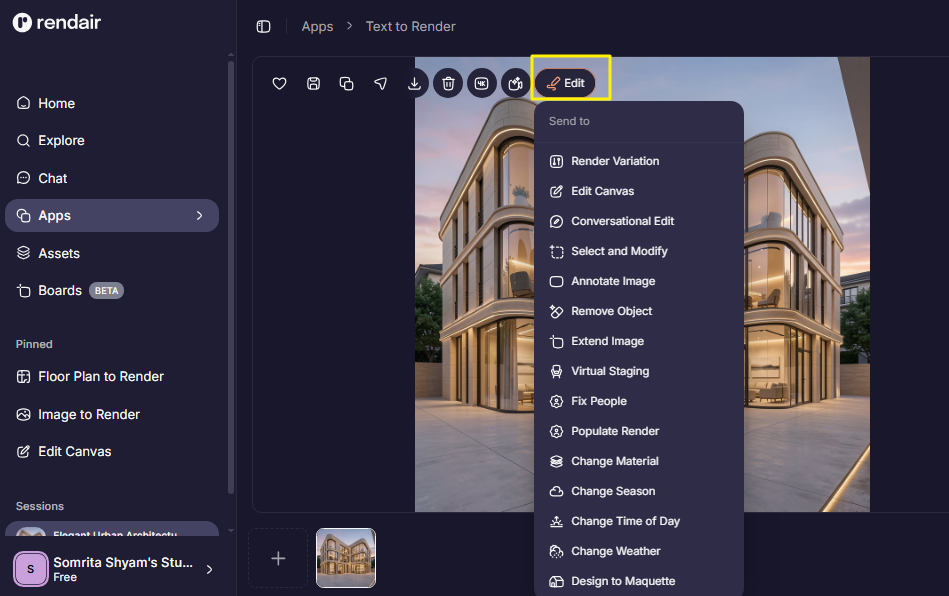
Task: Select Select and Modify from the menu
Action: click(639, 251)
